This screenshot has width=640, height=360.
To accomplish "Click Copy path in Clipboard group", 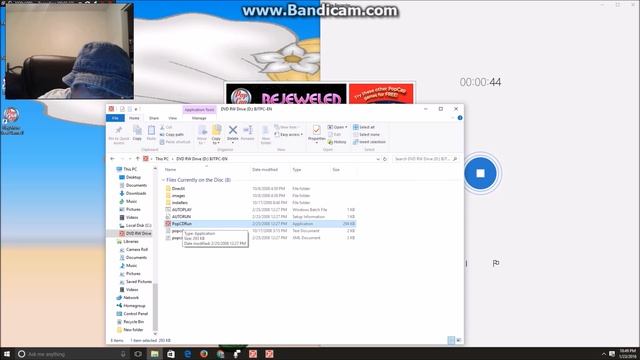I will tap(172, 134).
